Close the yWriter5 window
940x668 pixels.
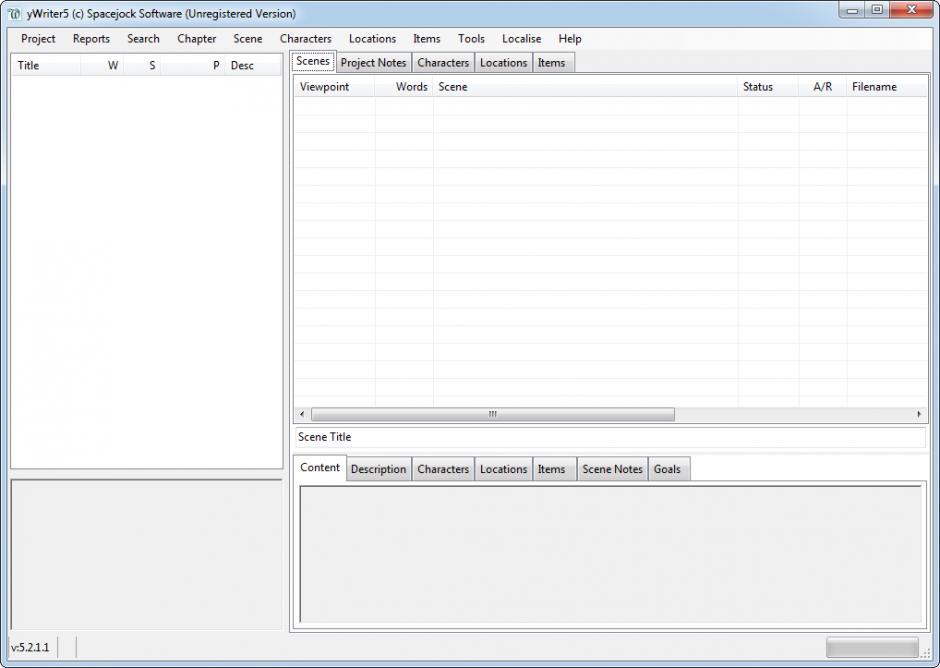[x=911, y=10]
